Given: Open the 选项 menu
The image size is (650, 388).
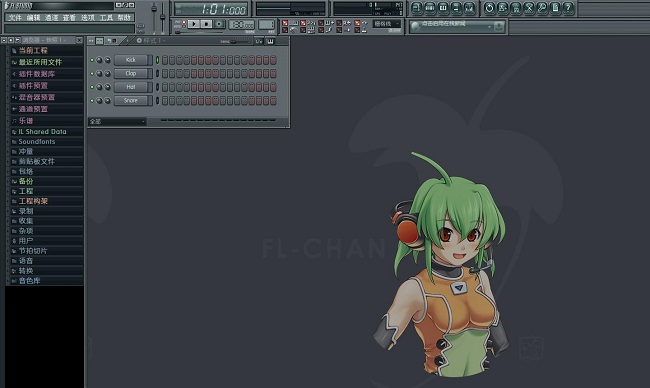Looking at the screenshot, I should pos(87,17).
